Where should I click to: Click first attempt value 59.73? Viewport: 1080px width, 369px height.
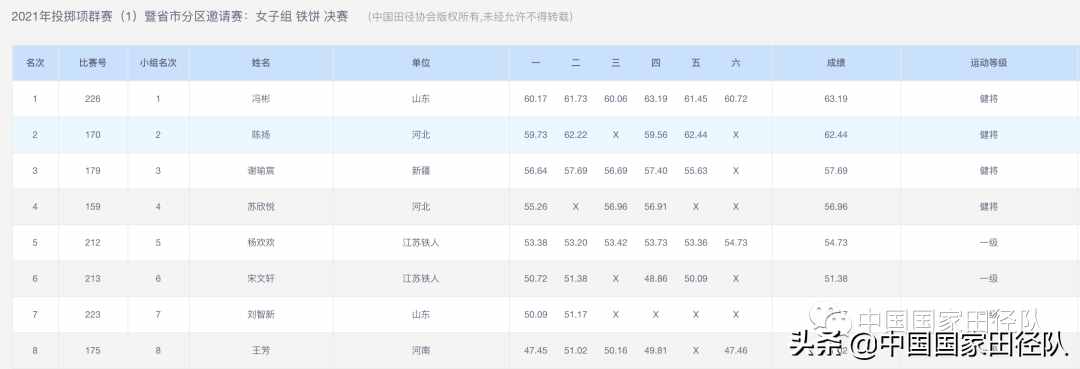click(535, 135)
